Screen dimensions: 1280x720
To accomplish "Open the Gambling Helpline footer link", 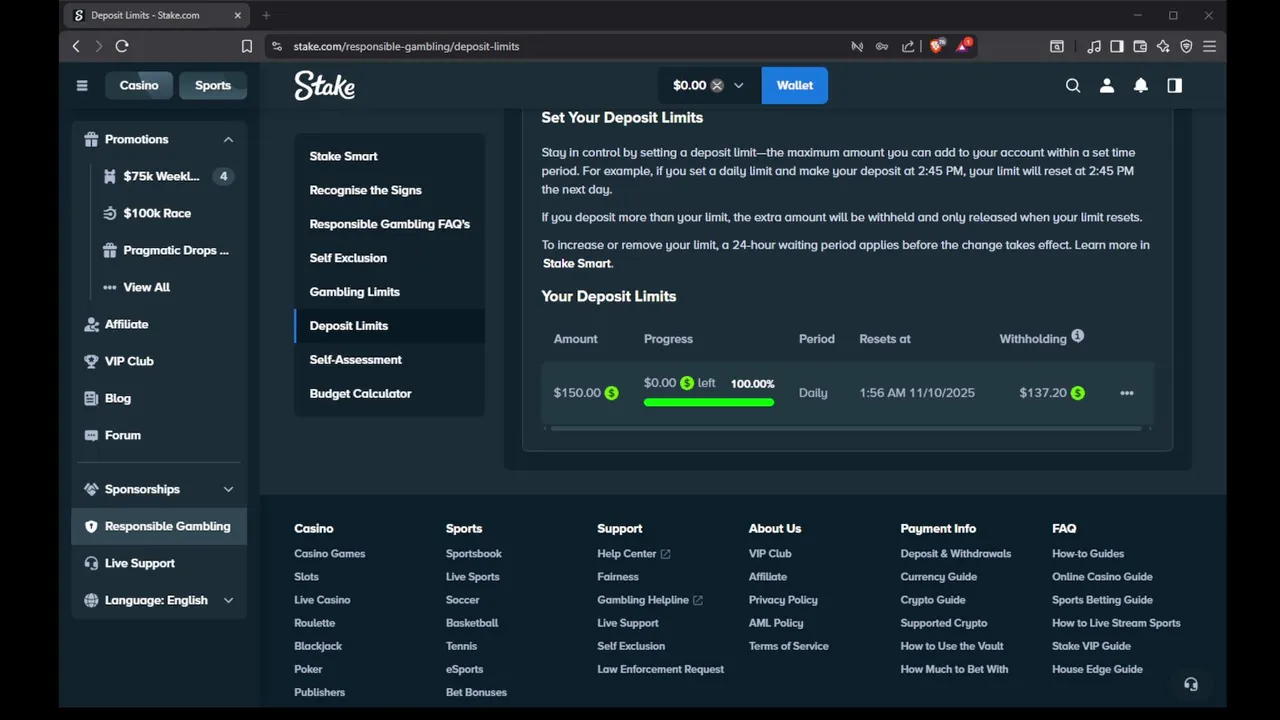I will (650, 600).
